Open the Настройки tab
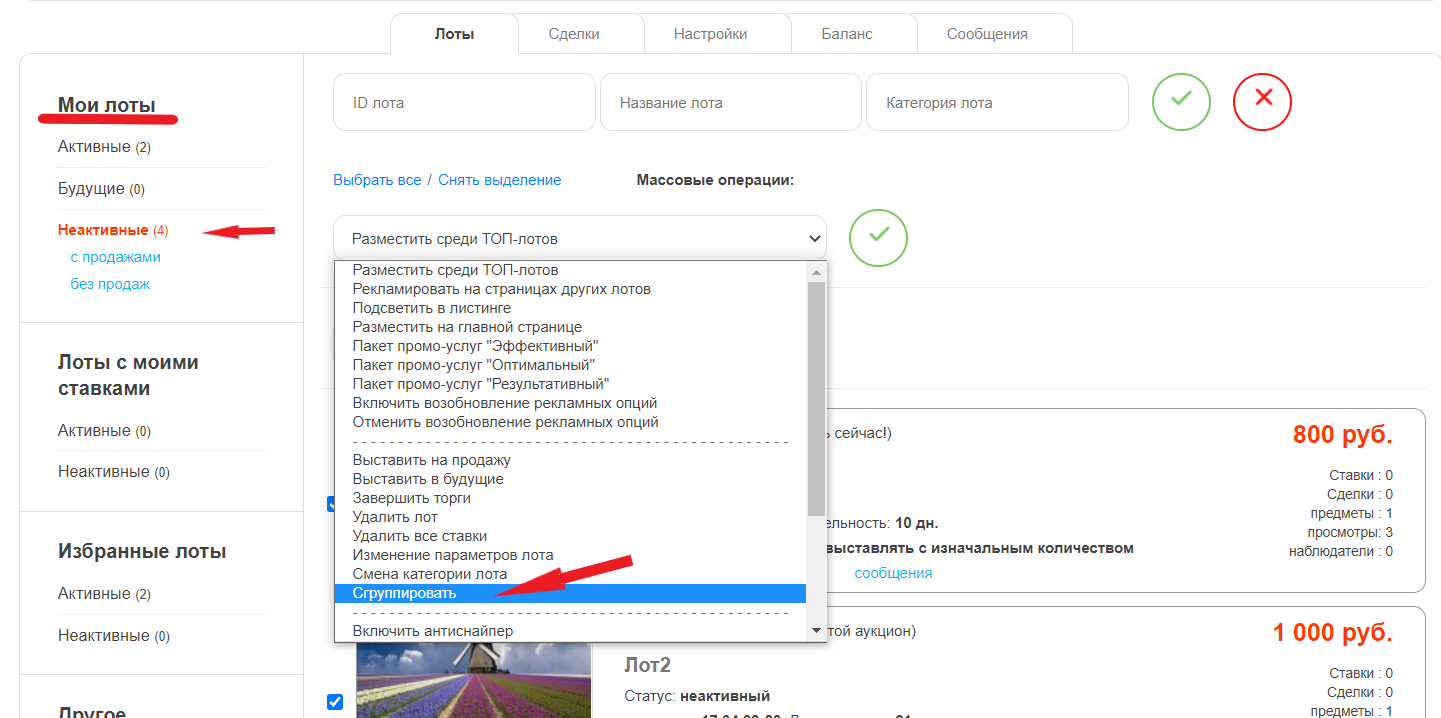The image size is (1441, 718). coord(710,34)
